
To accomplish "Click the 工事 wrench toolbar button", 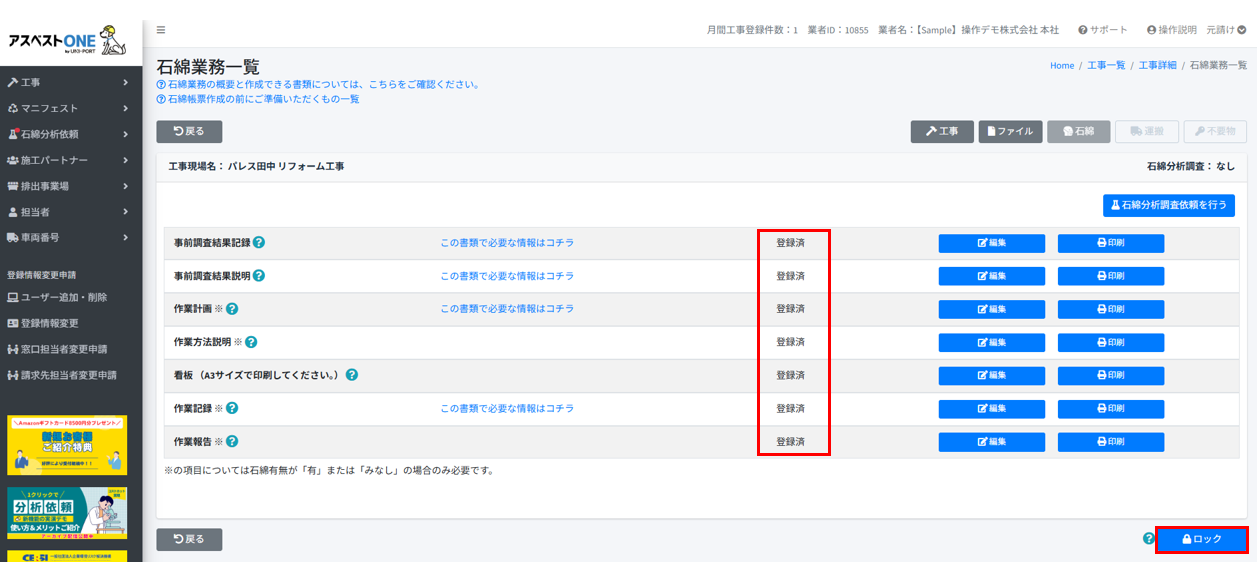I will tap(941, 131).
